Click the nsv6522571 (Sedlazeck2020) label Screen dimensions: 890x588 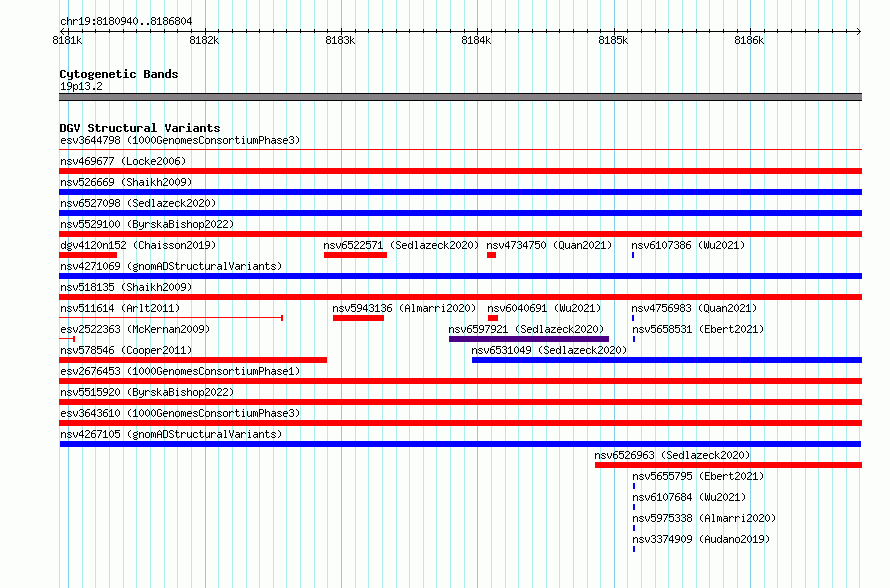click(401, 245)
